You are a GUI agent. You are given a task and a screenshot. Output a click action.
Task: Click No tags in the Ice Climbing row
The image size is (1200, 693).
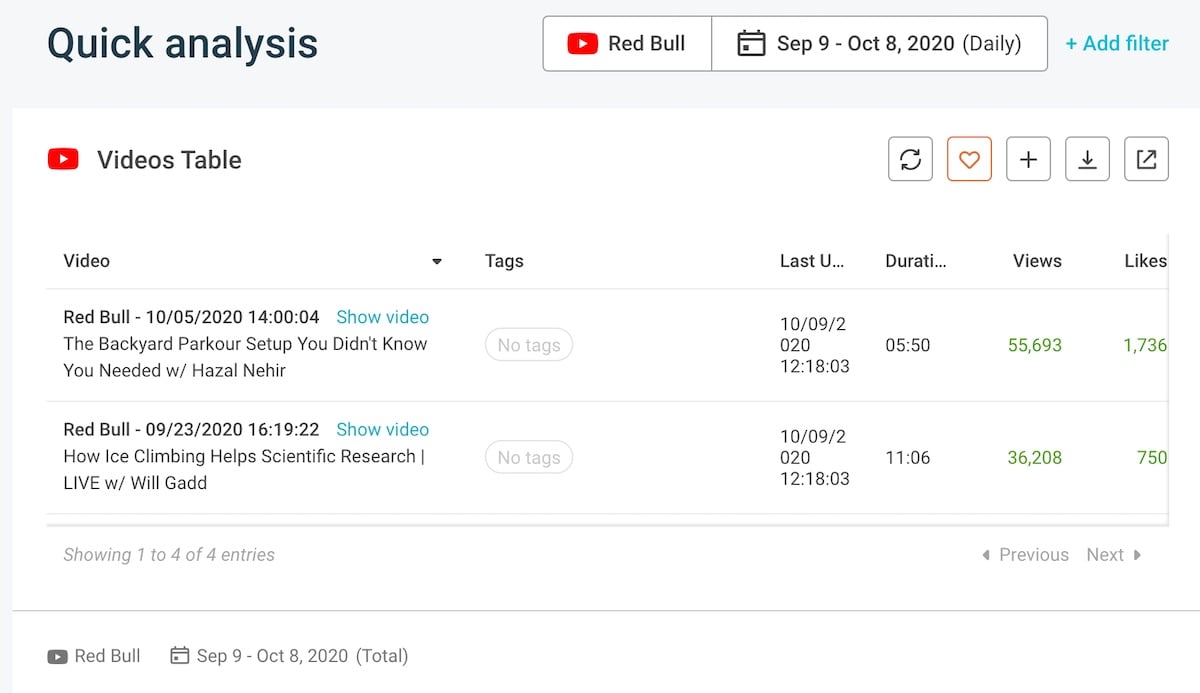pos(529,457)
